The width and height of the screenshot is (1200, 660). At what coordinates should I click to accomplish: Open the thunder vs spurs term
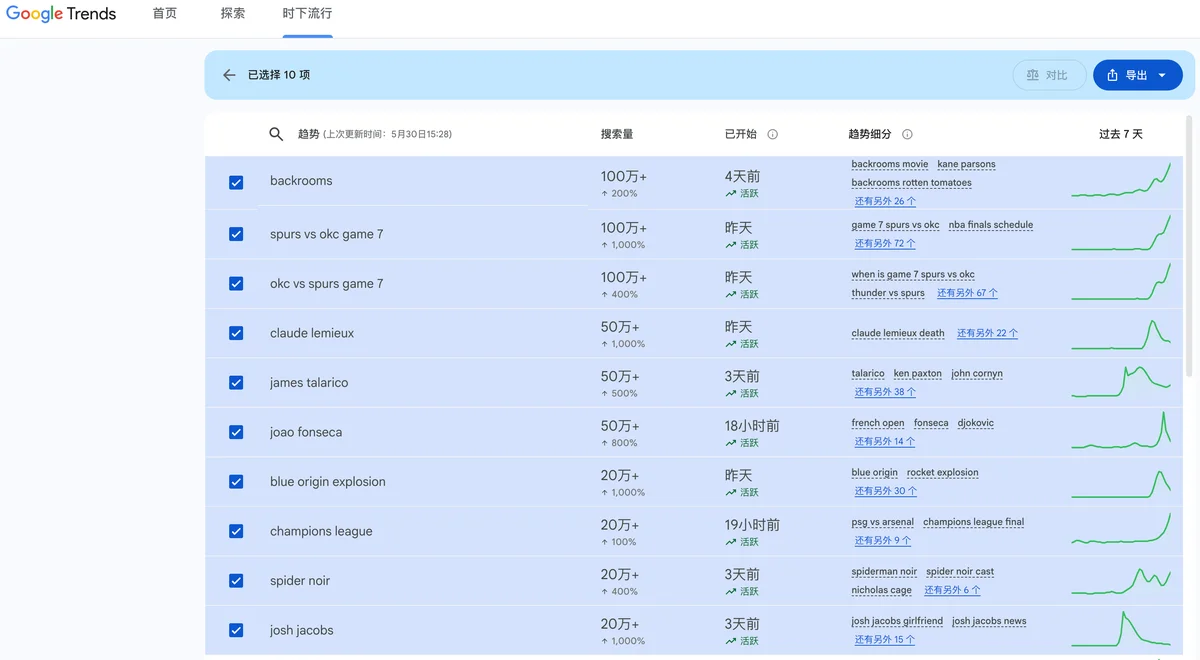coord(888,293)
